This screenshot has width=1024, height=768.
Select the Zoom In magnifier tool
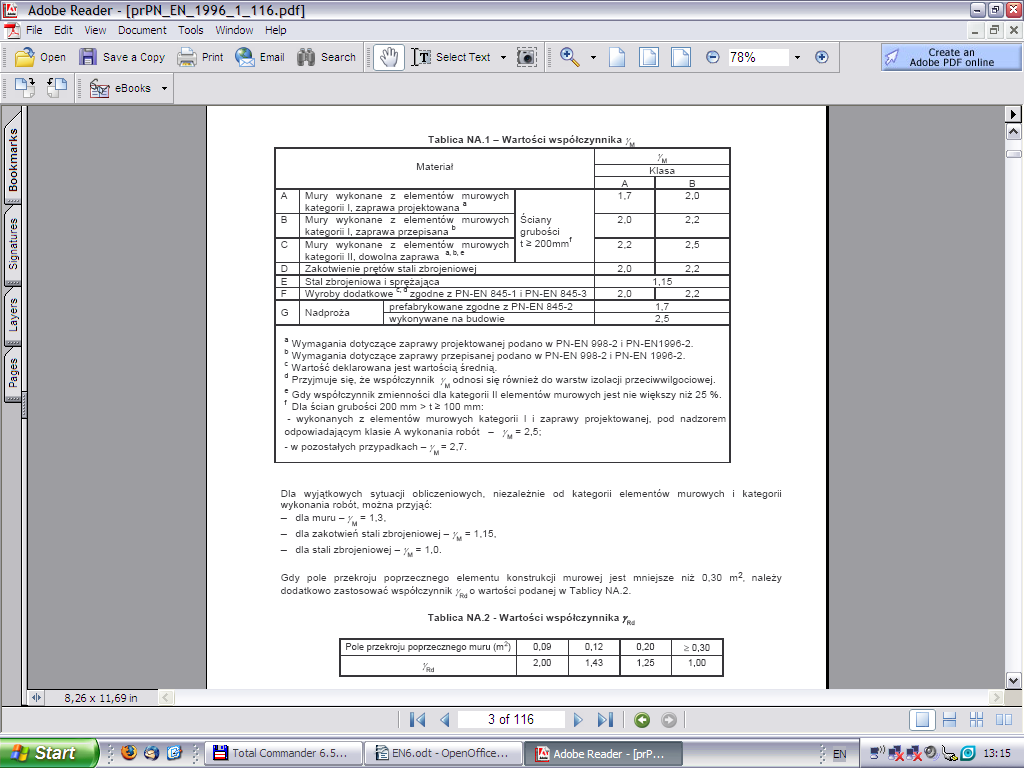pyautogui.click(x=569, y=57)
